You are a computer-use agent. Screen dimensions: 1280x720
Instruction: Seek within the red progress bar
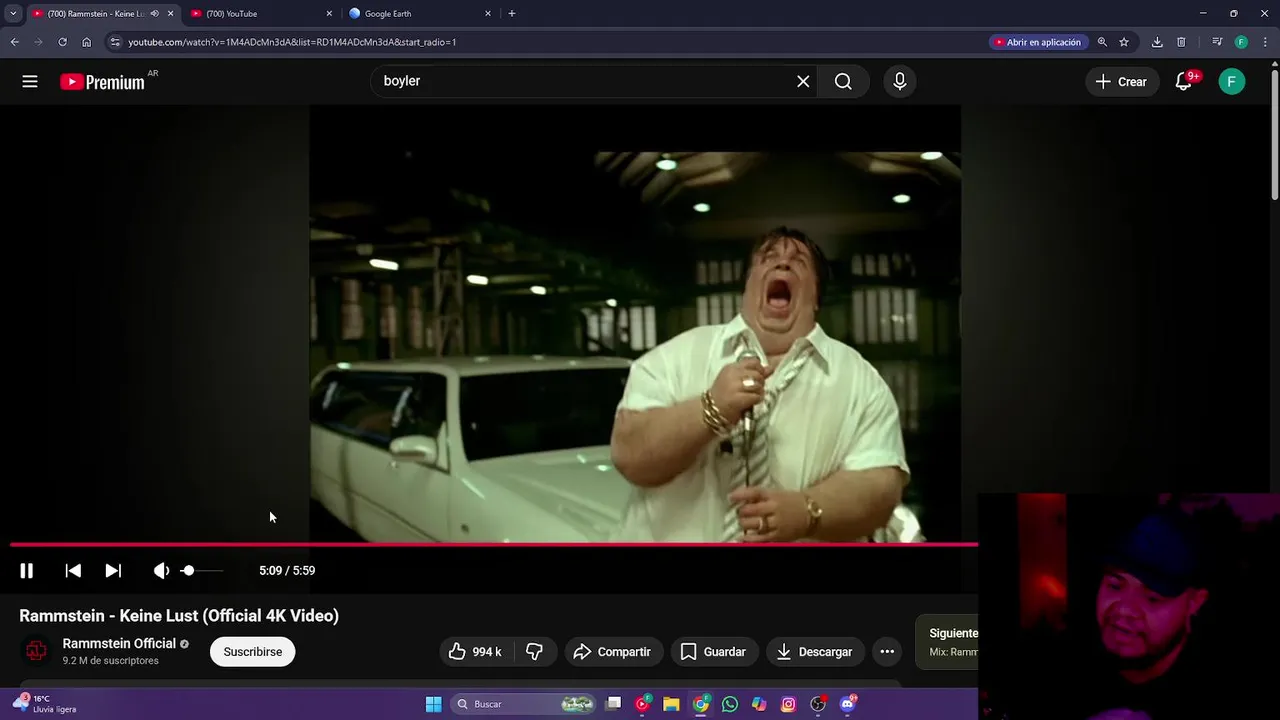pyautogui.click(x=494, y=545)
